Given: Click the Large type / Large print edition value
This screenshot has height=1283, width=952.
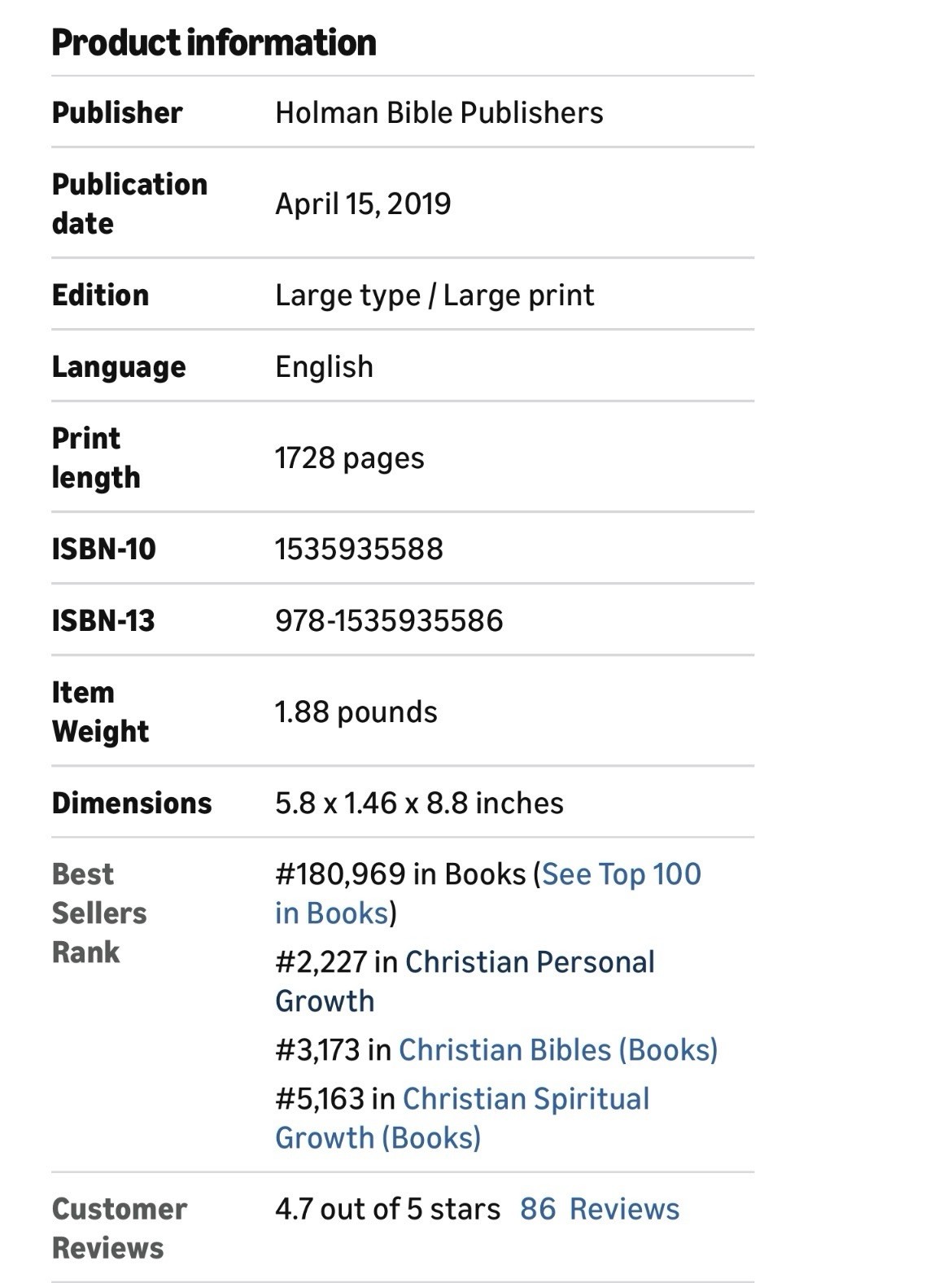Looking at the screenshot, I should (435, 295).
